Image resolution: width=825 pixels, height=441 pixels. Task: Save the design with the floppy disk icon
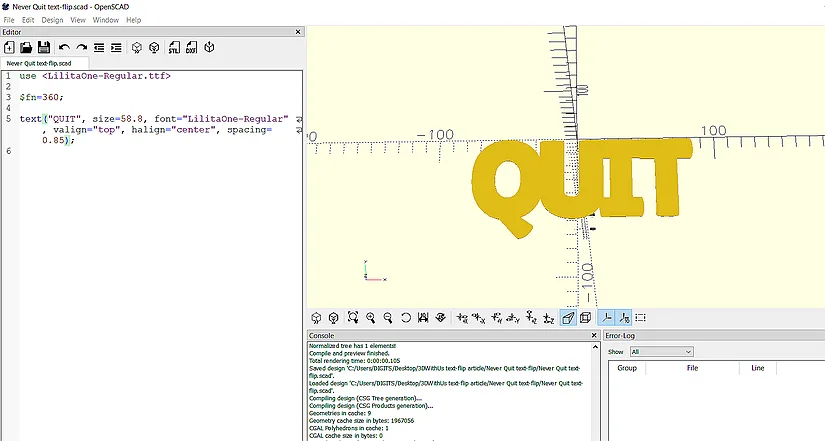click(x=44, y=47)
